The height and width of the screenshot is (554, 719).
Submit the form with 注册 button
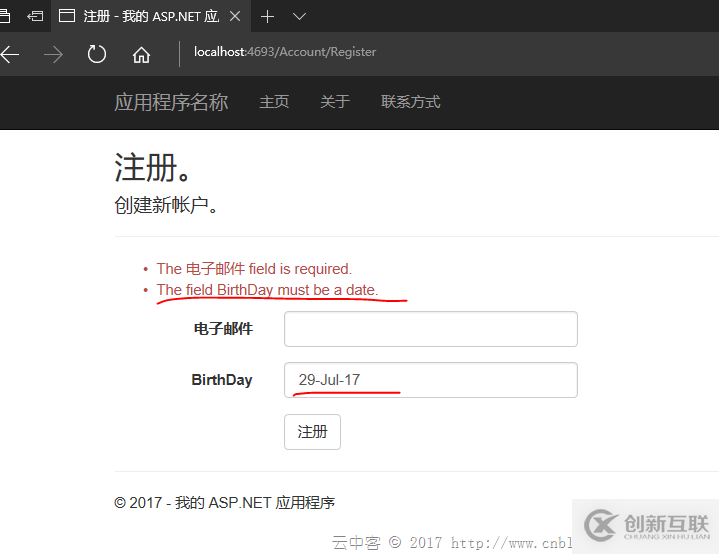click(312, 432)
